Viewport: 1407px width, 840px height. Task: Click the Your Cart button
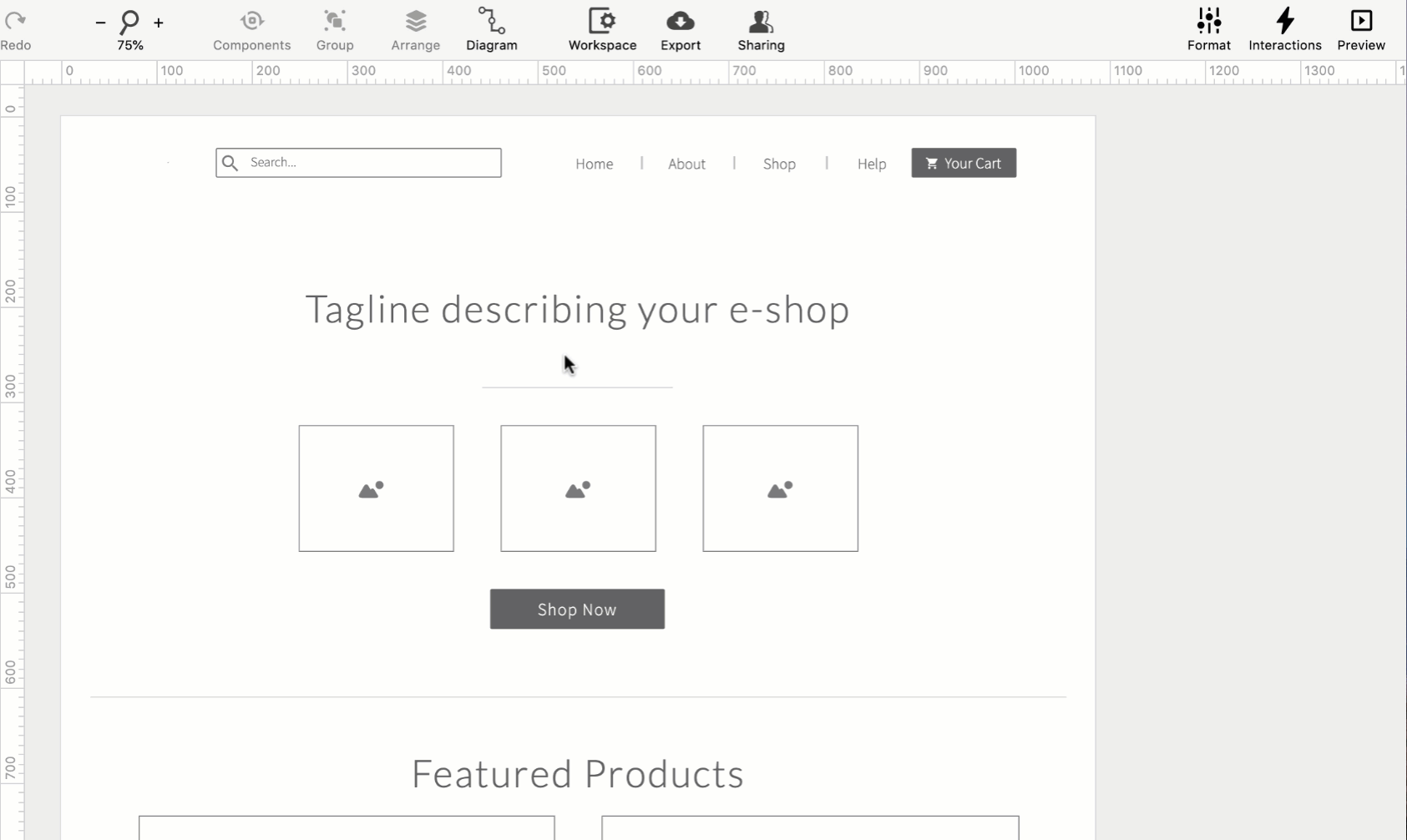964,164
